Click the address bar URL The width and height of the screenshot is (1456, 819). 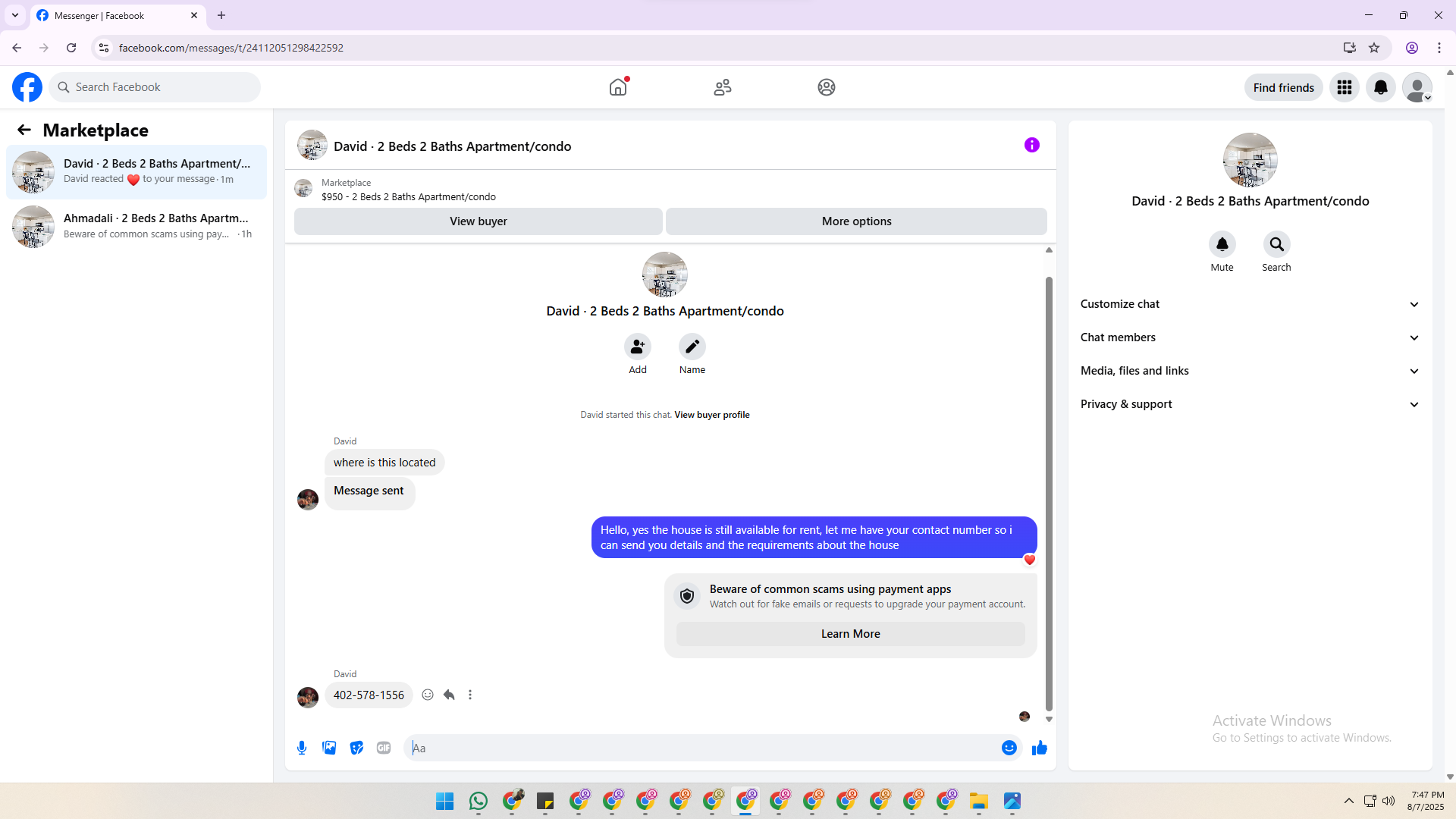click(x=231, y=48)
